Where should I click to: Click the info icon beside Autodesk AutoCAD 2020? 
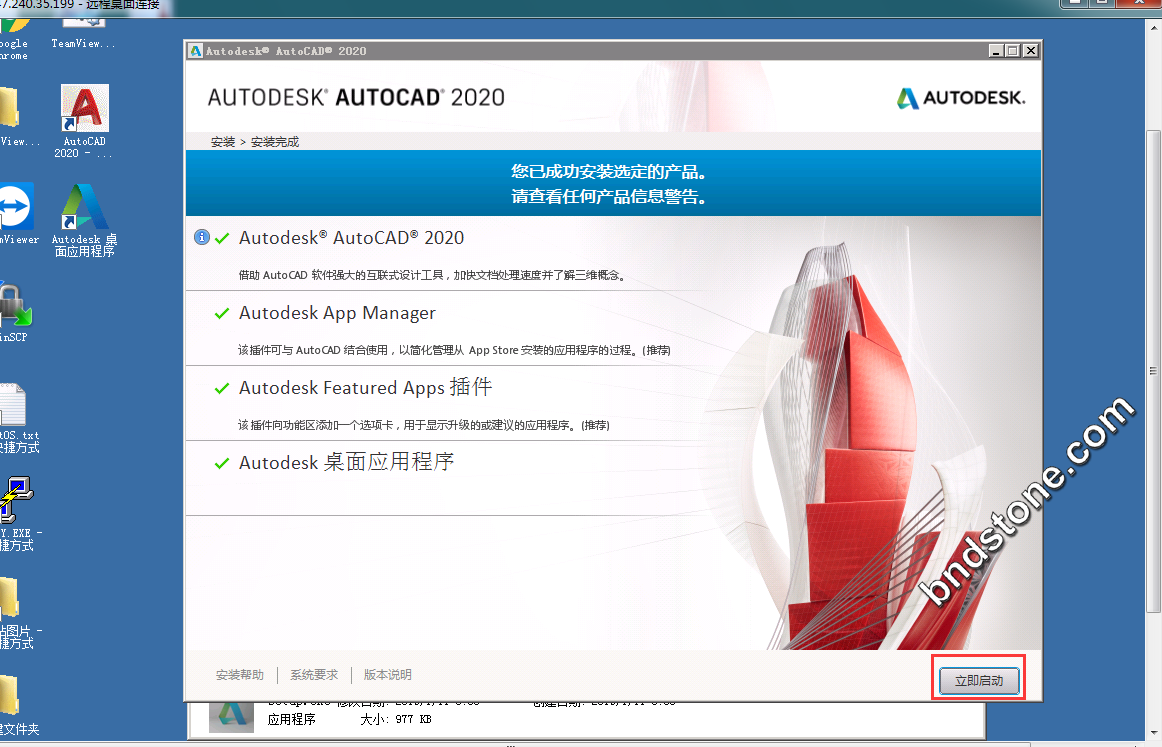pyautogui.click(x=201, y=237)
